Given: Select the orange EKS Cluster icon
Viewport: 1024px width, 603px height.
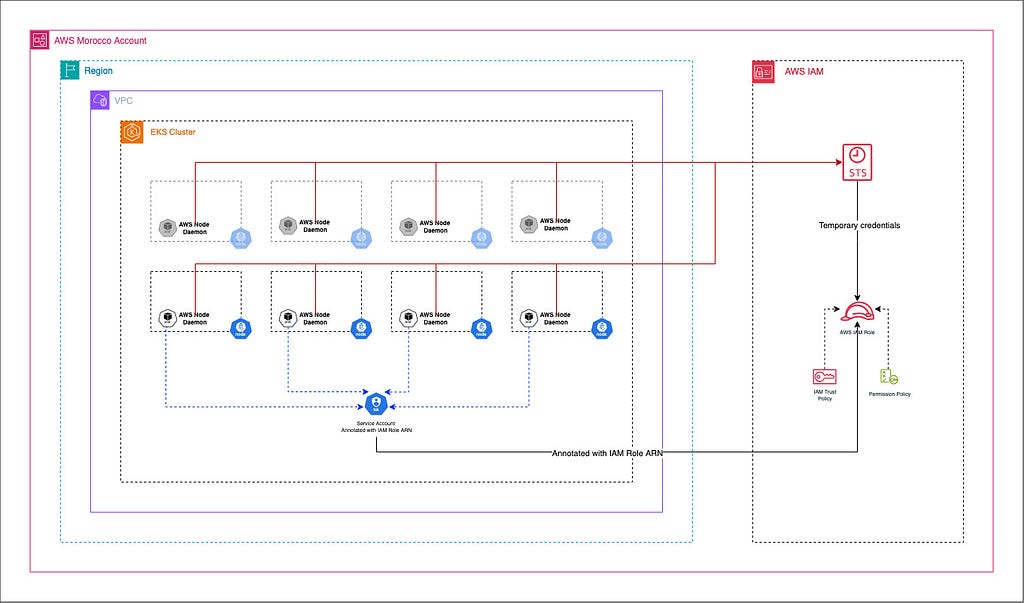Looking at the screenshot, I should pyautogui.click(x=132, y=132).
